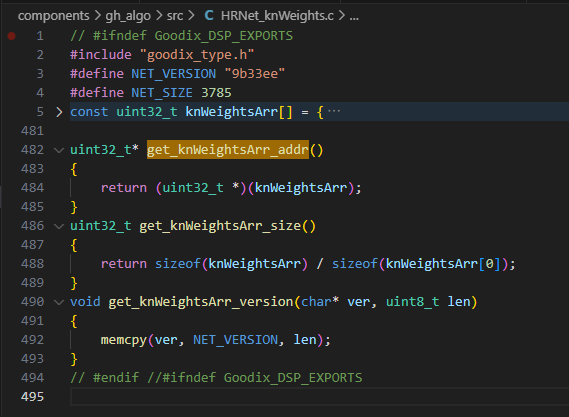
Task: Click the knWeightsArr name in return statement
Action: (x=301, y=188)
